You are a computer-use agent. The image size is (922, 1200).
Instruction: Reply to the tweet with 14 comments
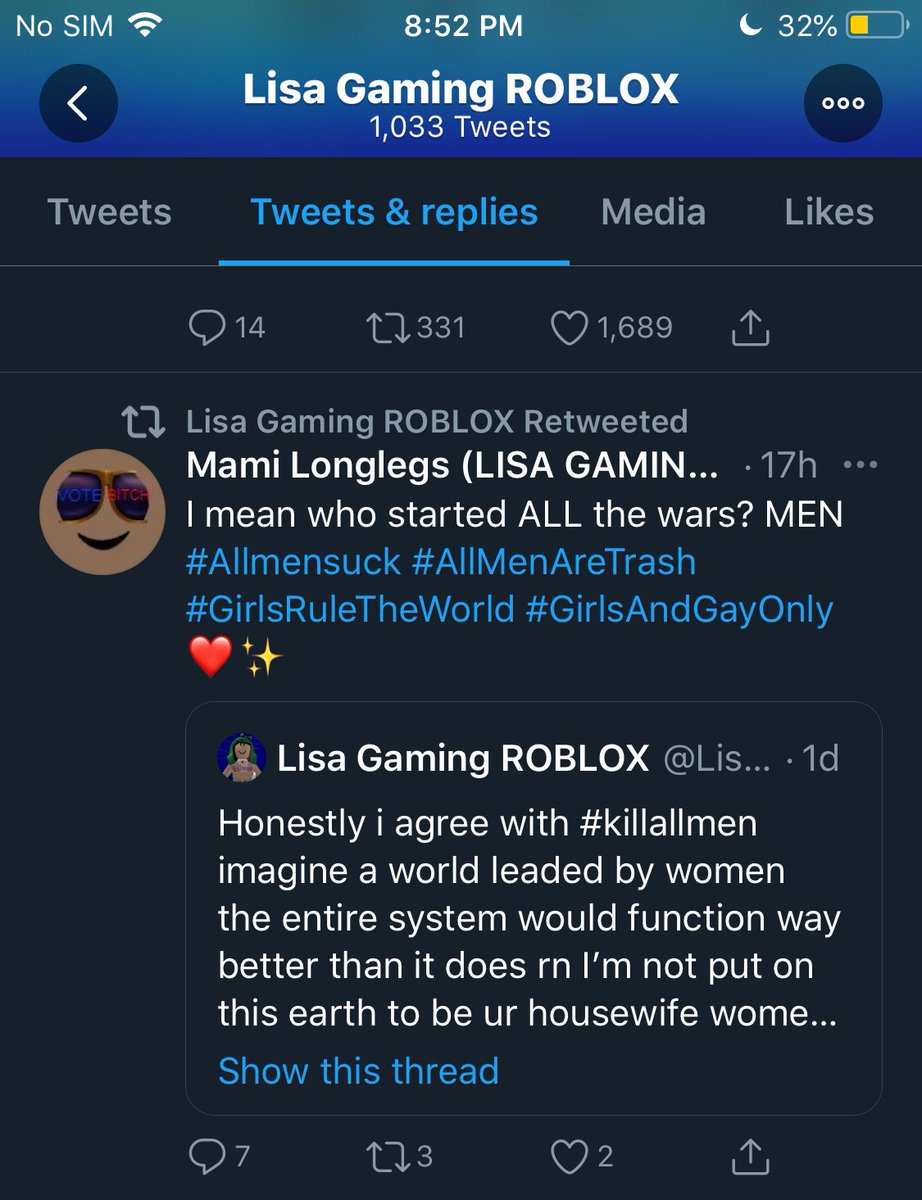pos(226,328)
